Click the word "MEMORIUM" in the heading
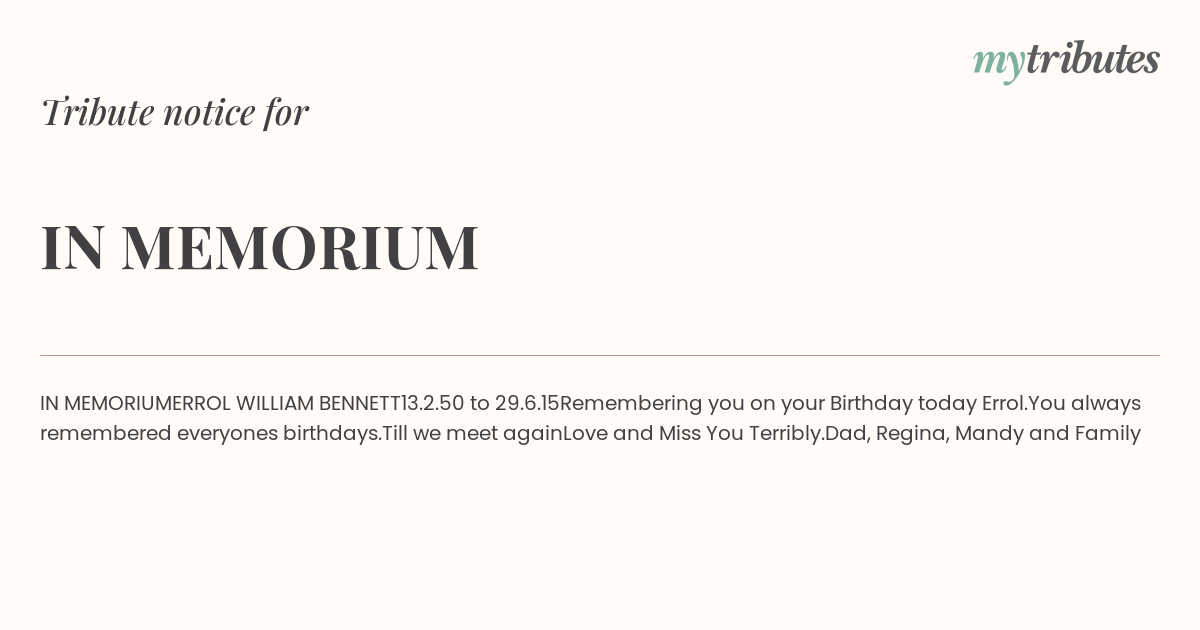 tap(300, 247)
